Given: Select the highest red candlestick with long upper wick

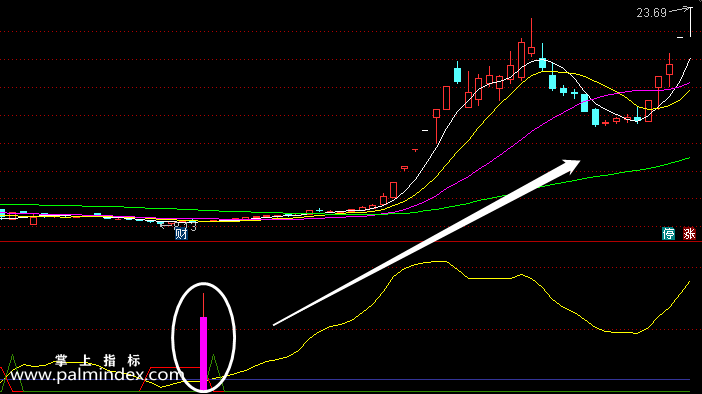Looking at the screenshot, I should [x=531, y=37].
